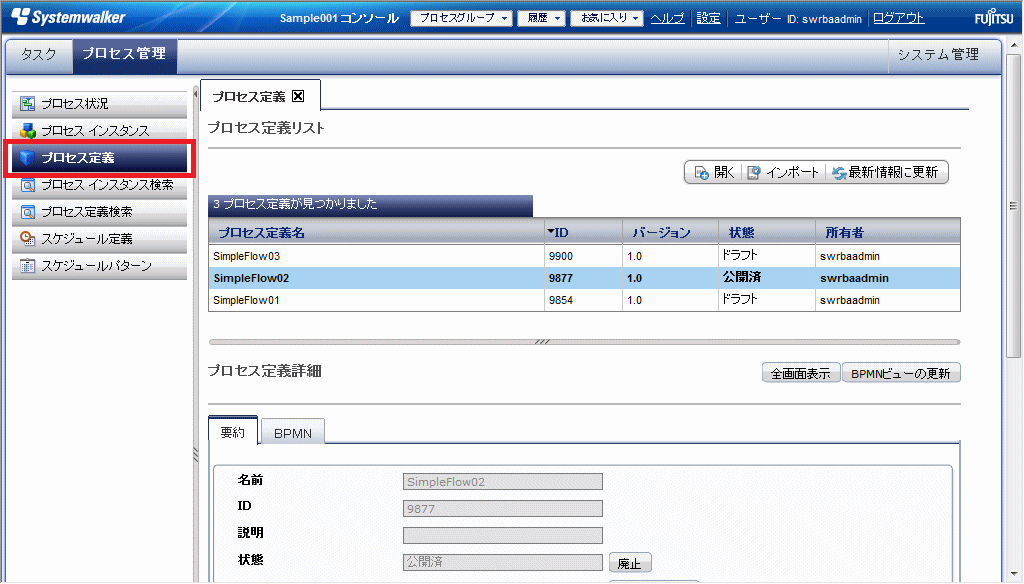This screenshot has width=1024, height=584.
Task: Click the 開く button label
Action: (x=724, y=172)
